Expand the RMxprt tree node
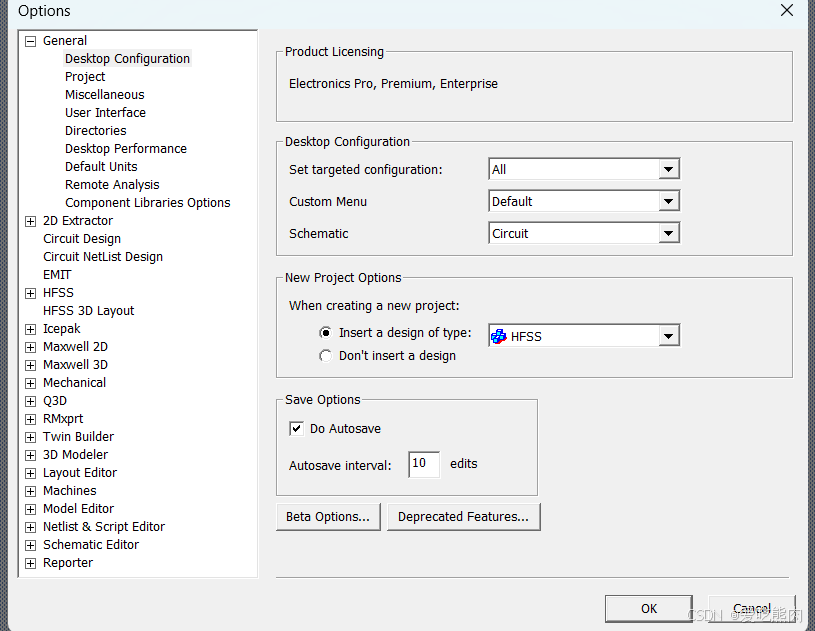The width and height of the screenshot is (815, 631). [x=31, y=419]
